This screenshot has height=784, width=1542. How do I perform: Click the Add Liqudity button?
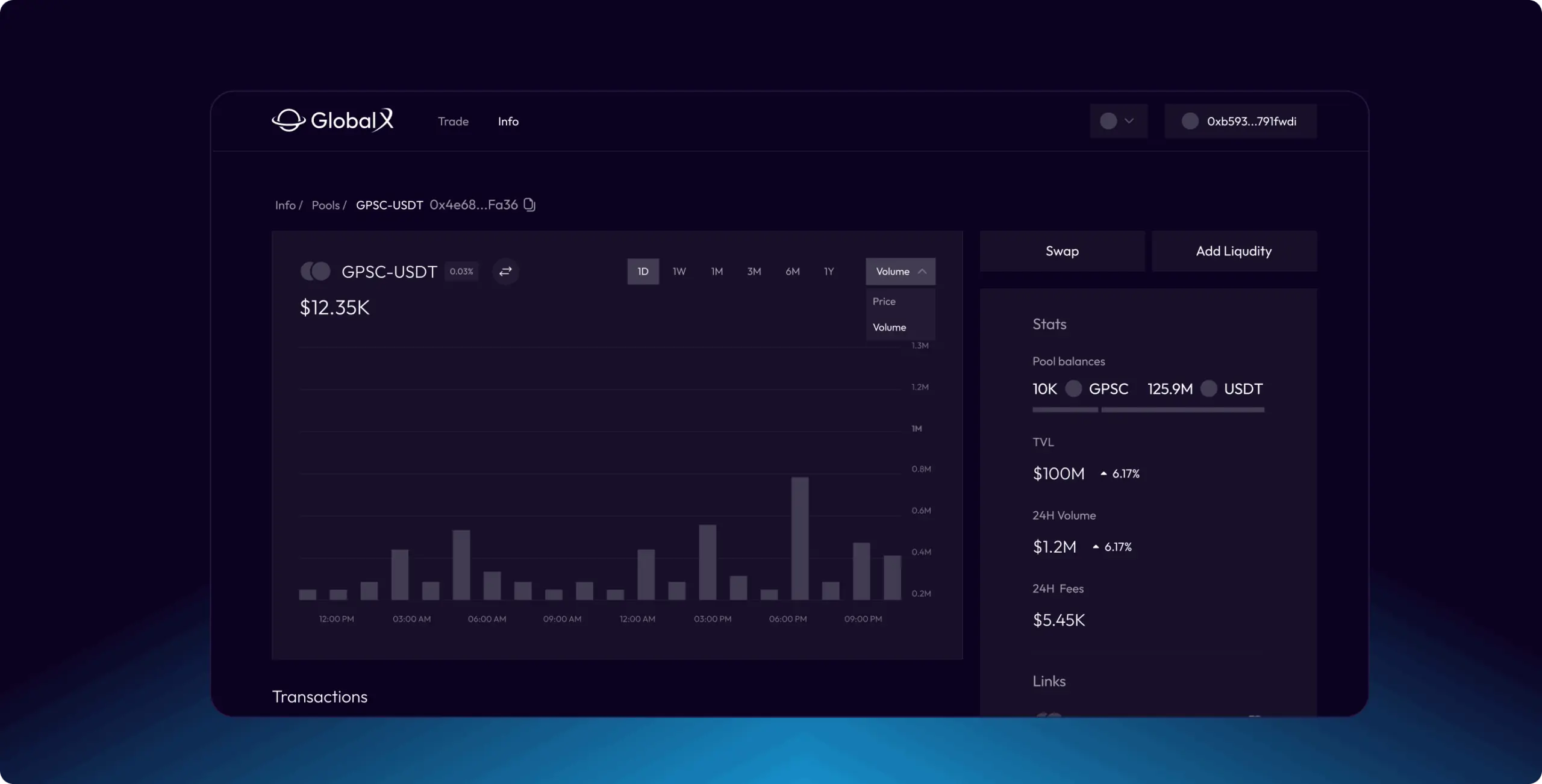coord(1234,251)
